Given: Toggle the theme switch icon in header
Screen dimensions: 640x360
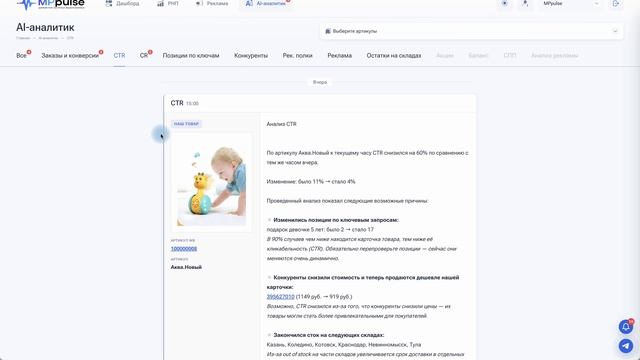Looking at the screenshot, I should click(504, 3).
